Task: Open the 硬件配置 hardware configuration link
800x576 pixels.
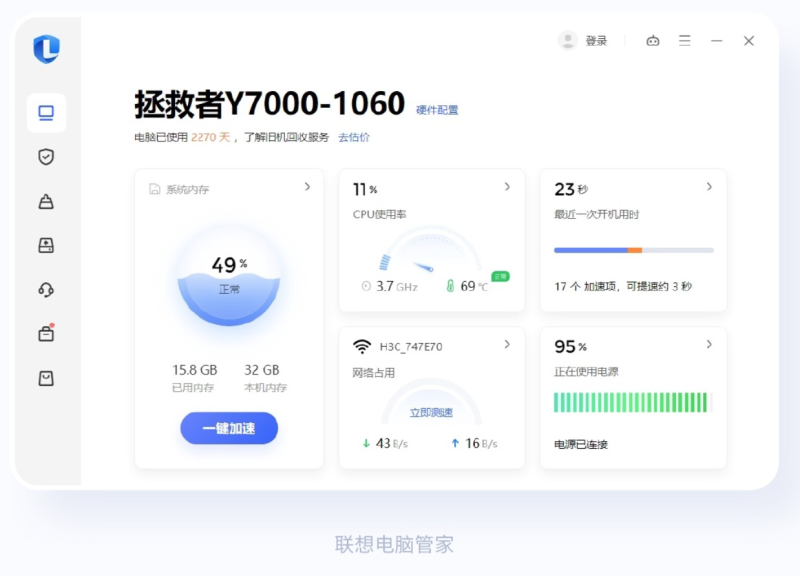Action: pos(437,110)
